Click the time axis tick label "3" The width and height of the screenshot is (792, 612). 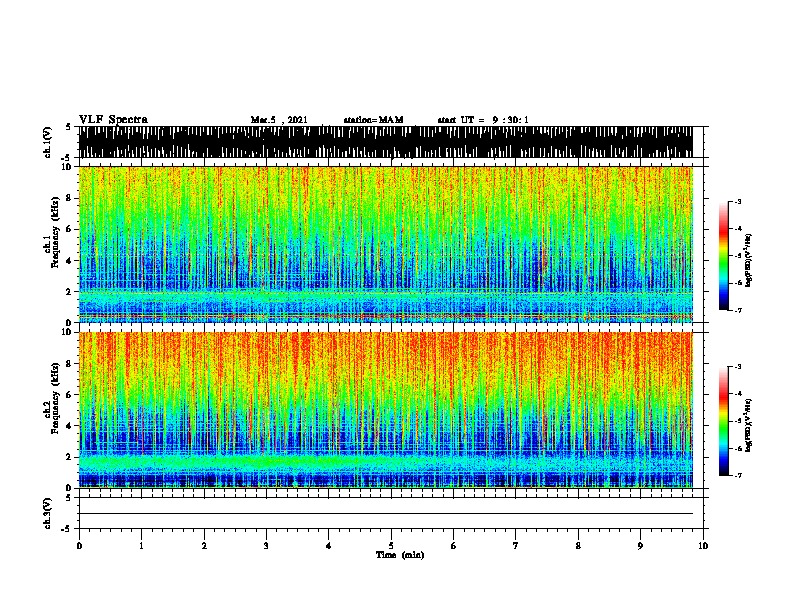pyautogui.click(x=266, y=546)
